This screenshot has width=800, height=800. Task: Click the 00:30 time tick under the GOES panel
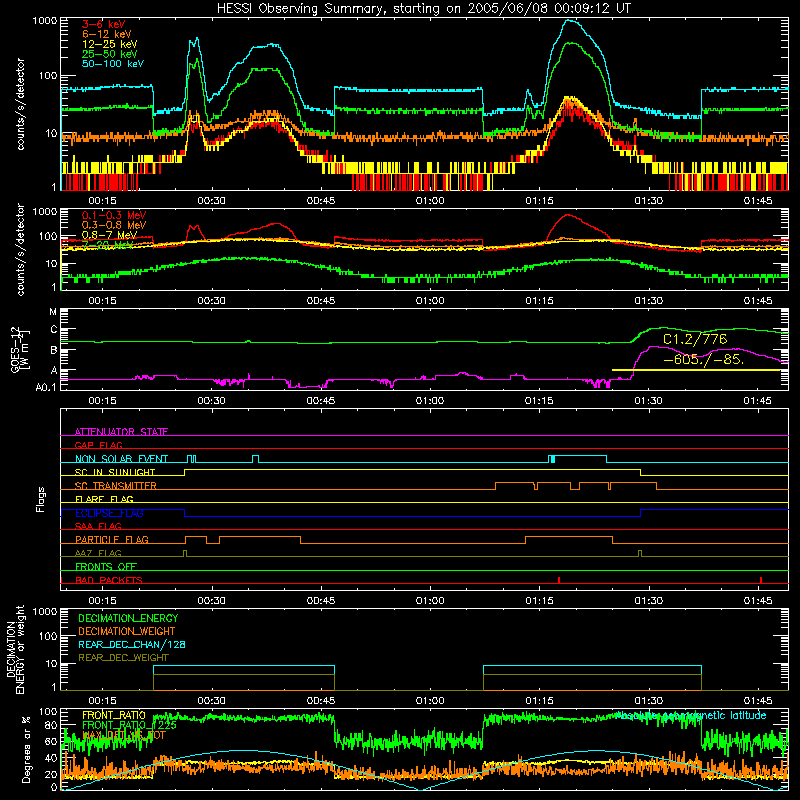[211, 401]
